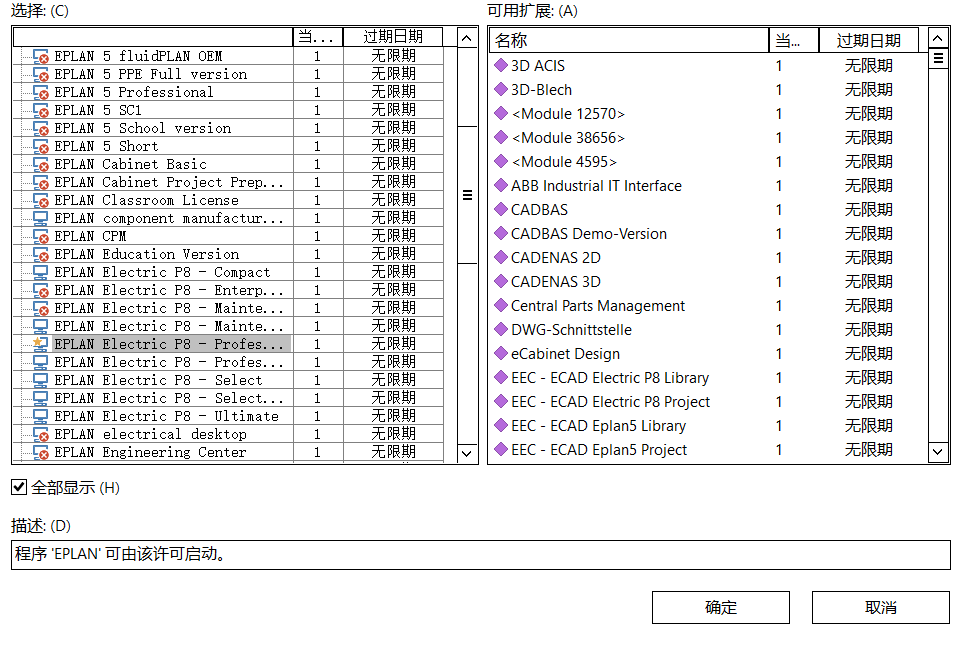957x645 pixels.
Task: Click the purple diamond icon beside 3D ACIS
Action: click(502, 65)
